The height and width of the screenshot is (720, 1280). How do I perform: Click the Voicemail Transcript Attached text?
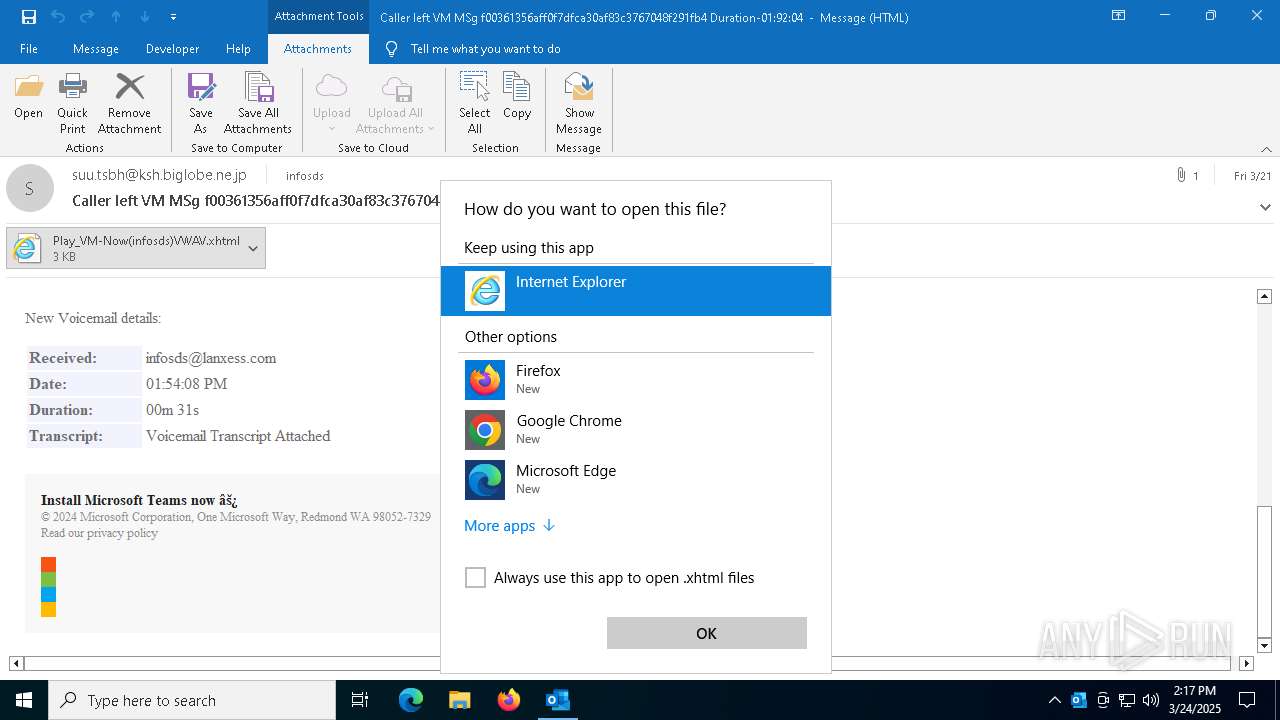click(238, 436)
